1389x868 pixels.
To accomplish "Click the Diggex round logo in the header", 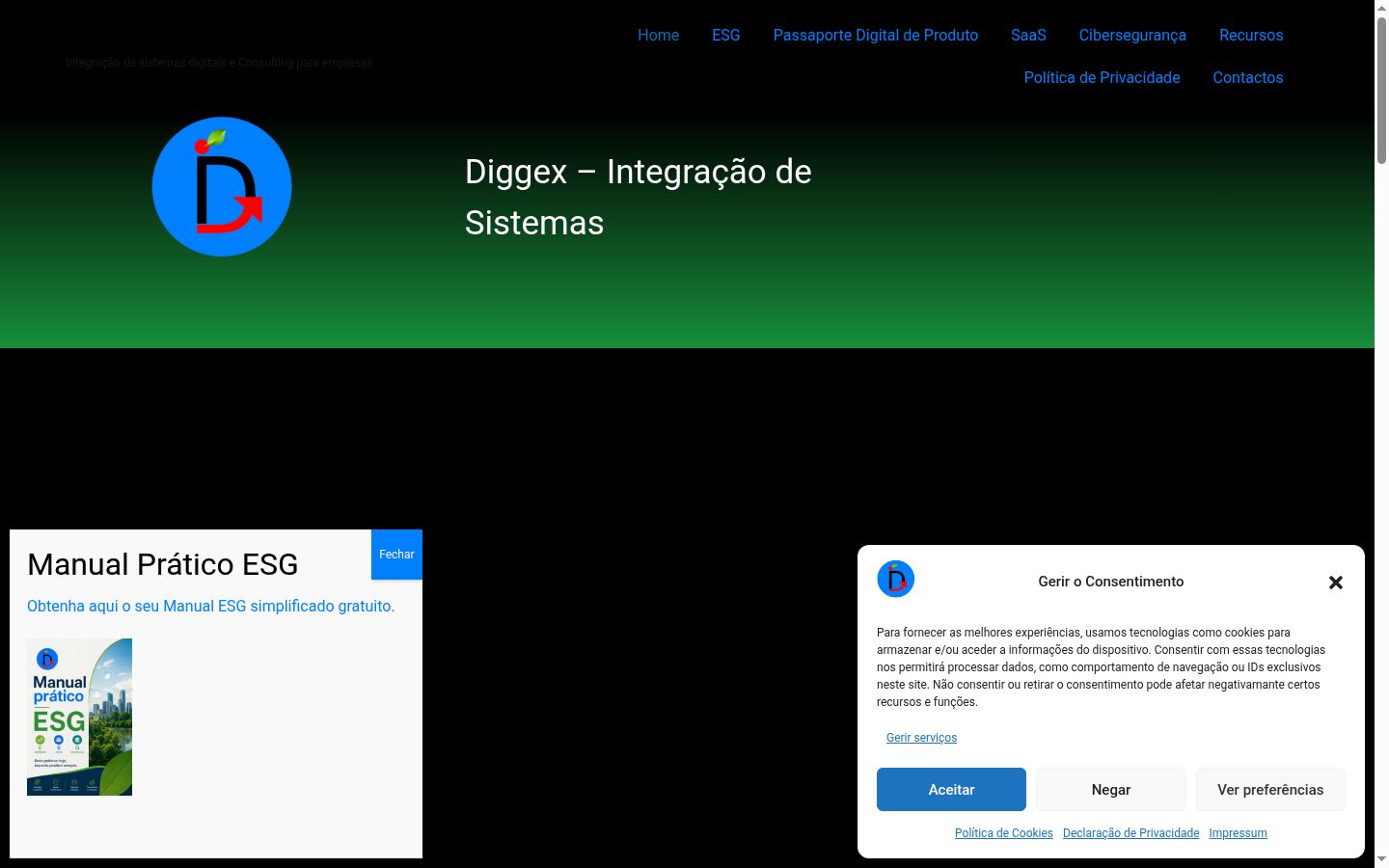I will (x=222, y=187).
